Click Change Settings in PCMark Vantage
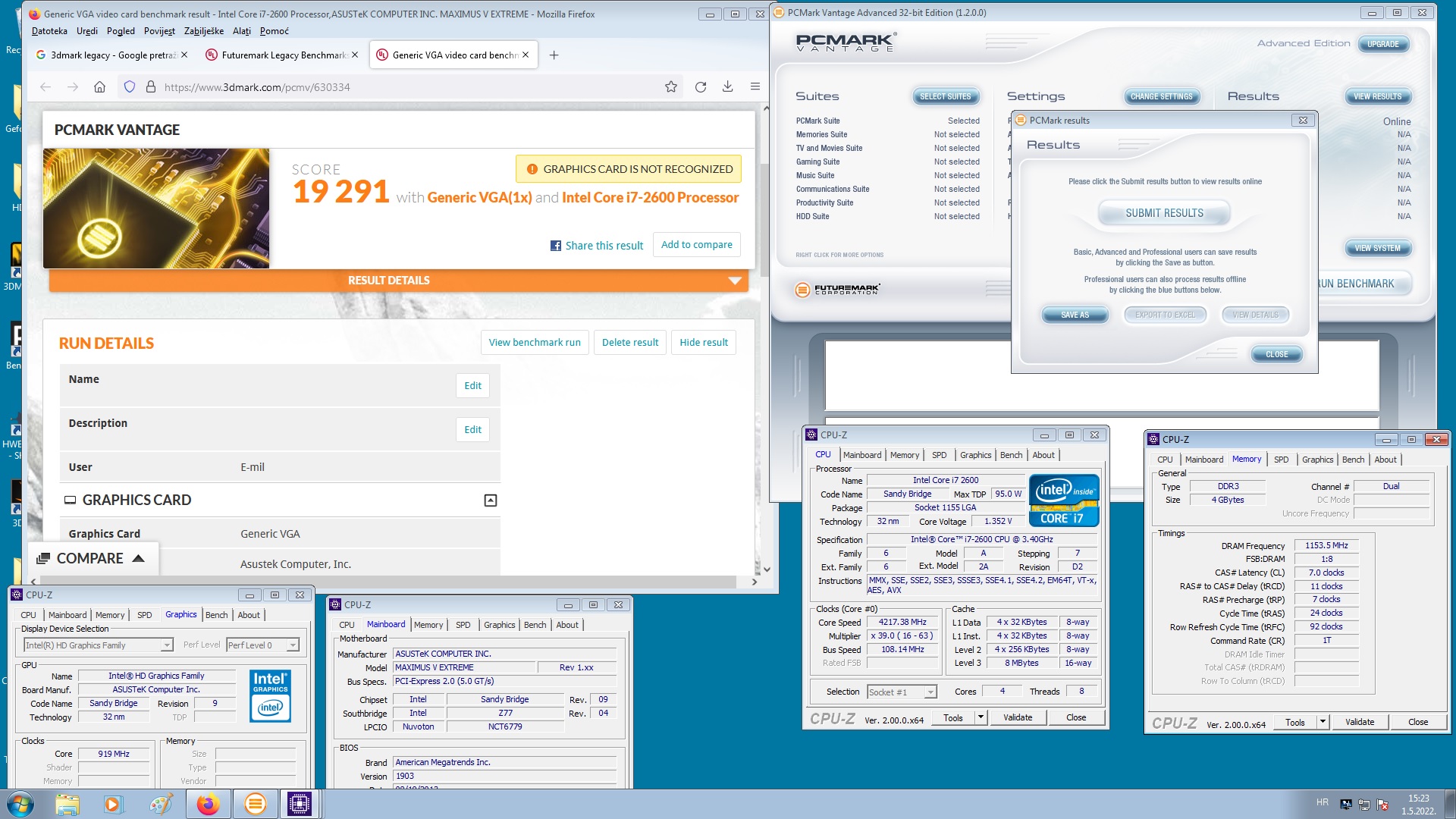 click(1161, 96)
